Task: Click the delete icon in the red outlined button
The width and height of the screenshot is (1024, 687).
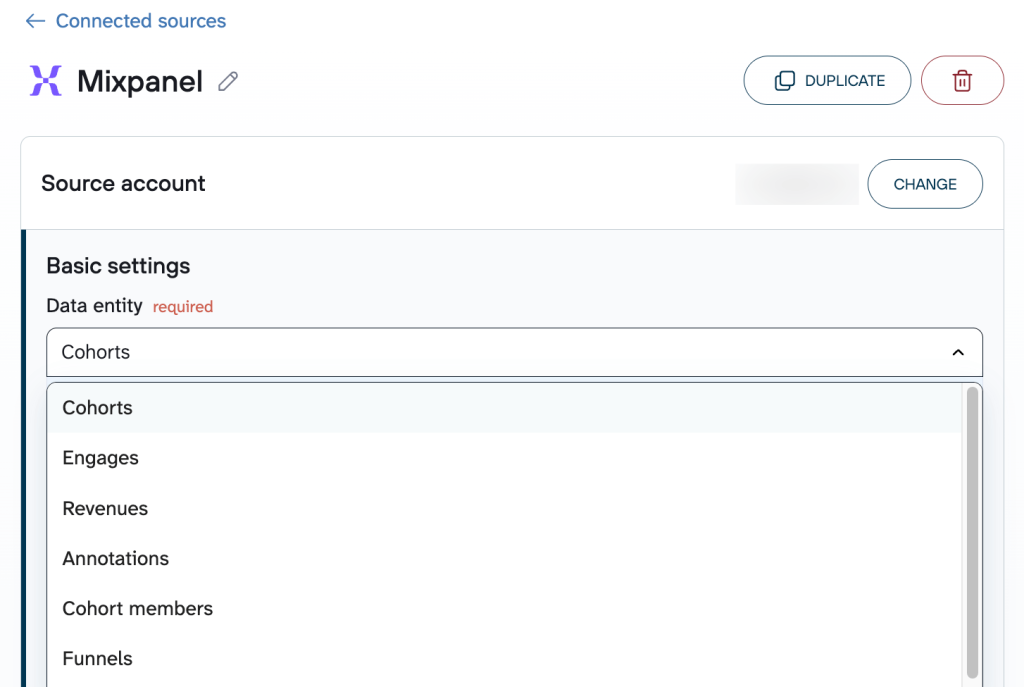Action: click(962, 80)
